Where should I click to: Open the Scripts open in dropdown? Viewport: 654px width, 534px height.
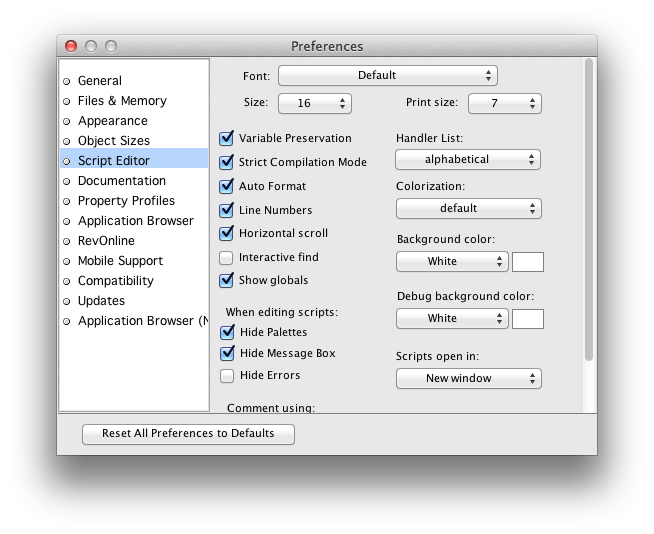click(x=468, y=379)
